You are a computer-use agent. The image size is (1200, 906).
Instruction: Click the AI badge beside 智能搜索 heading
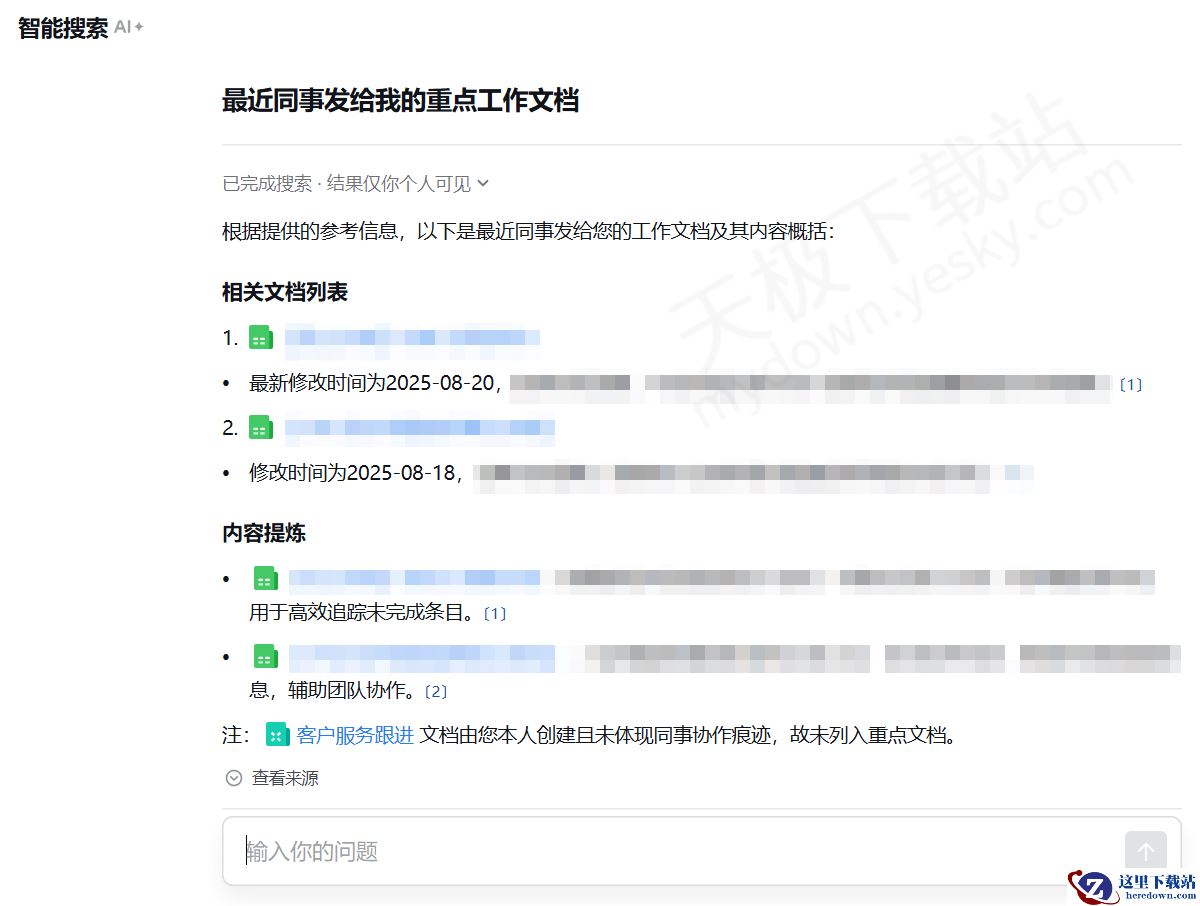(x=127, y=27)
